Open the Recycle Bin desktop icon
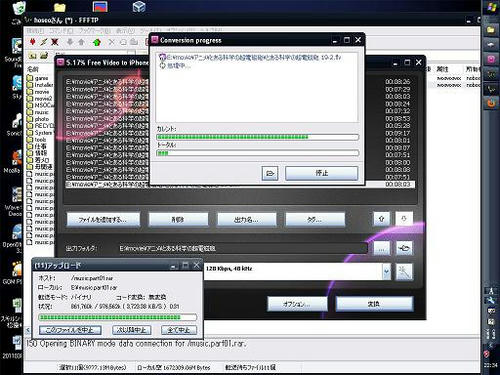The height and width of the screenshot is (375, 500). [x=19, y=7]
